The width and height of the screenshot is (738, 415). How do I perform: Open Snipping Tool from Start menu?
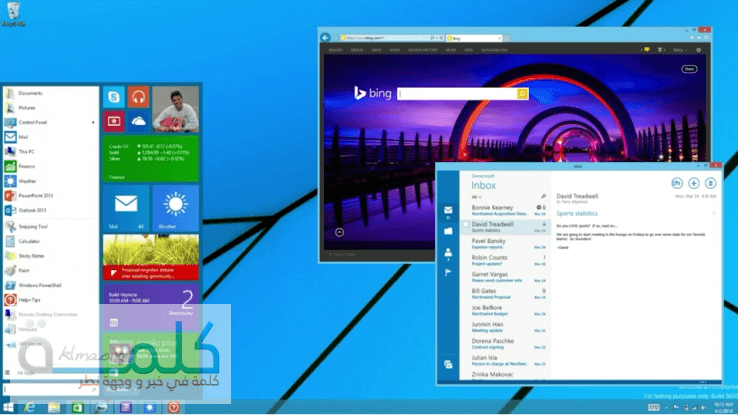[50, 226]
